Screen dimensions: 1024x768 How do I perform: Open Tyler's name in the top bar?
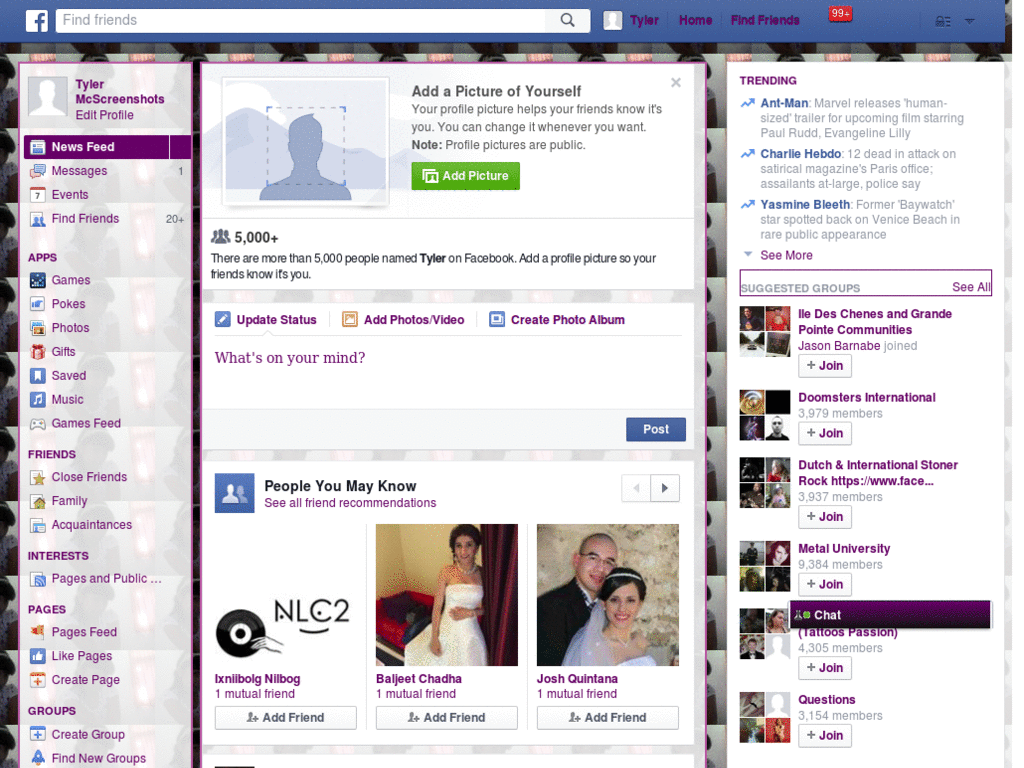click(x=644, y=20)
